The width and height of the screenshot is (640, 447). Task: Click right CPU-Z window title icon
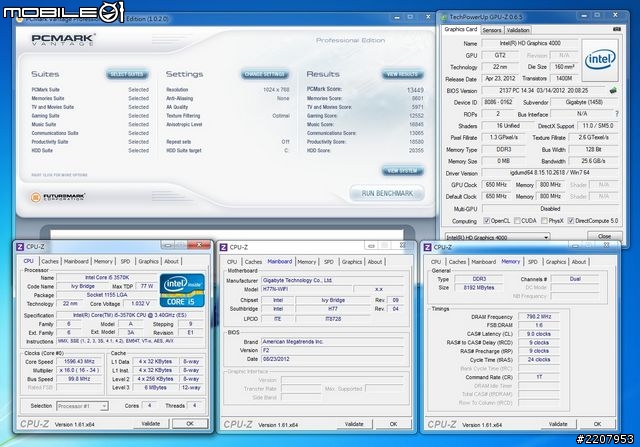(x=427, y=247)
